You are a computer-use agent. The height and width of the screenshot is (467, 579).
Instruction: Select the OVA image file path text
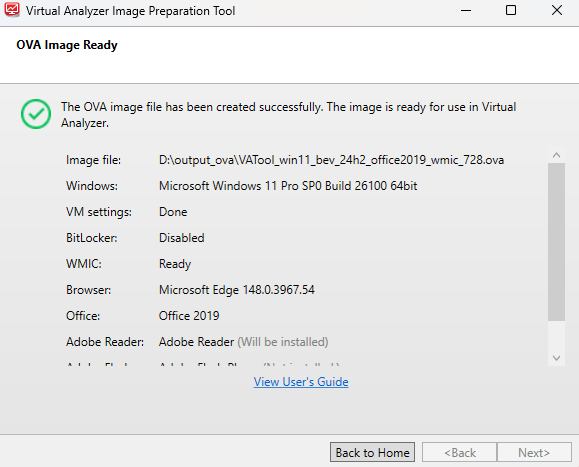coord(331,160)
